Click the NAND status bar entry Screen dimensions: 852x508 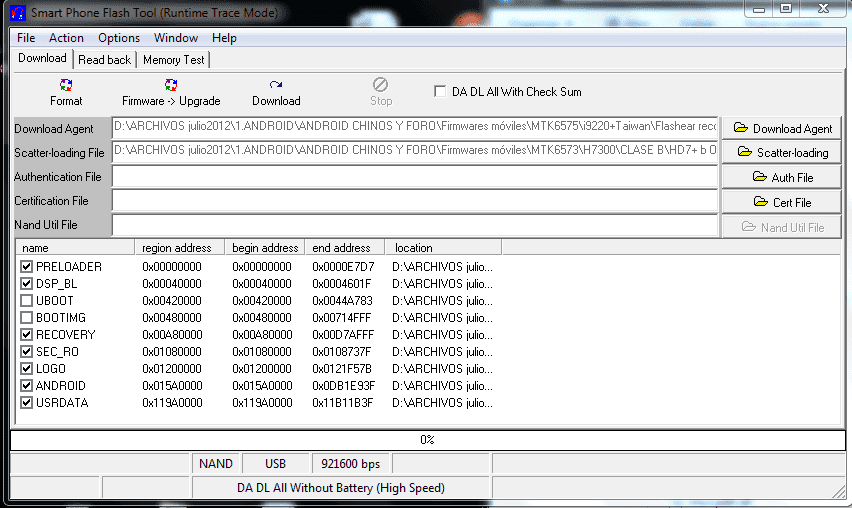pyautogui.click(x=216, y=463)
